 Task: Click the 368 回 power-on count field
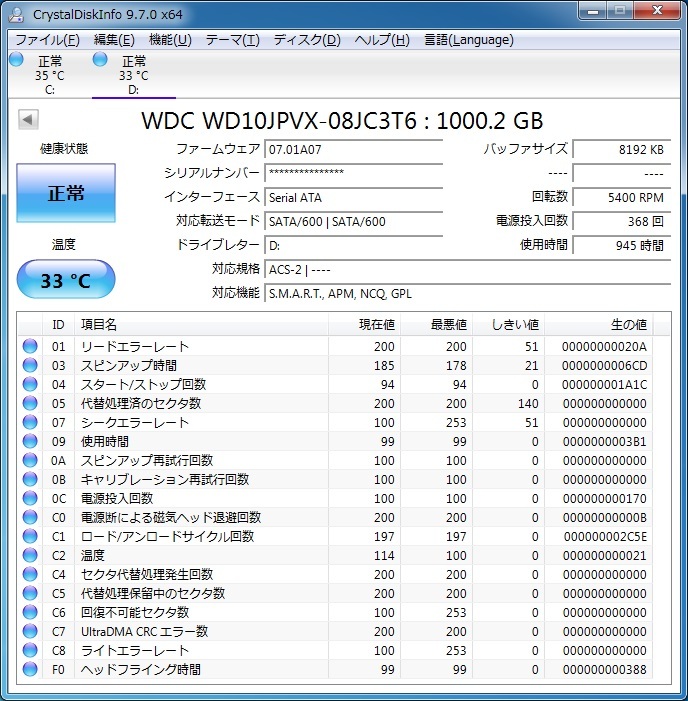[x=621, y=221]
